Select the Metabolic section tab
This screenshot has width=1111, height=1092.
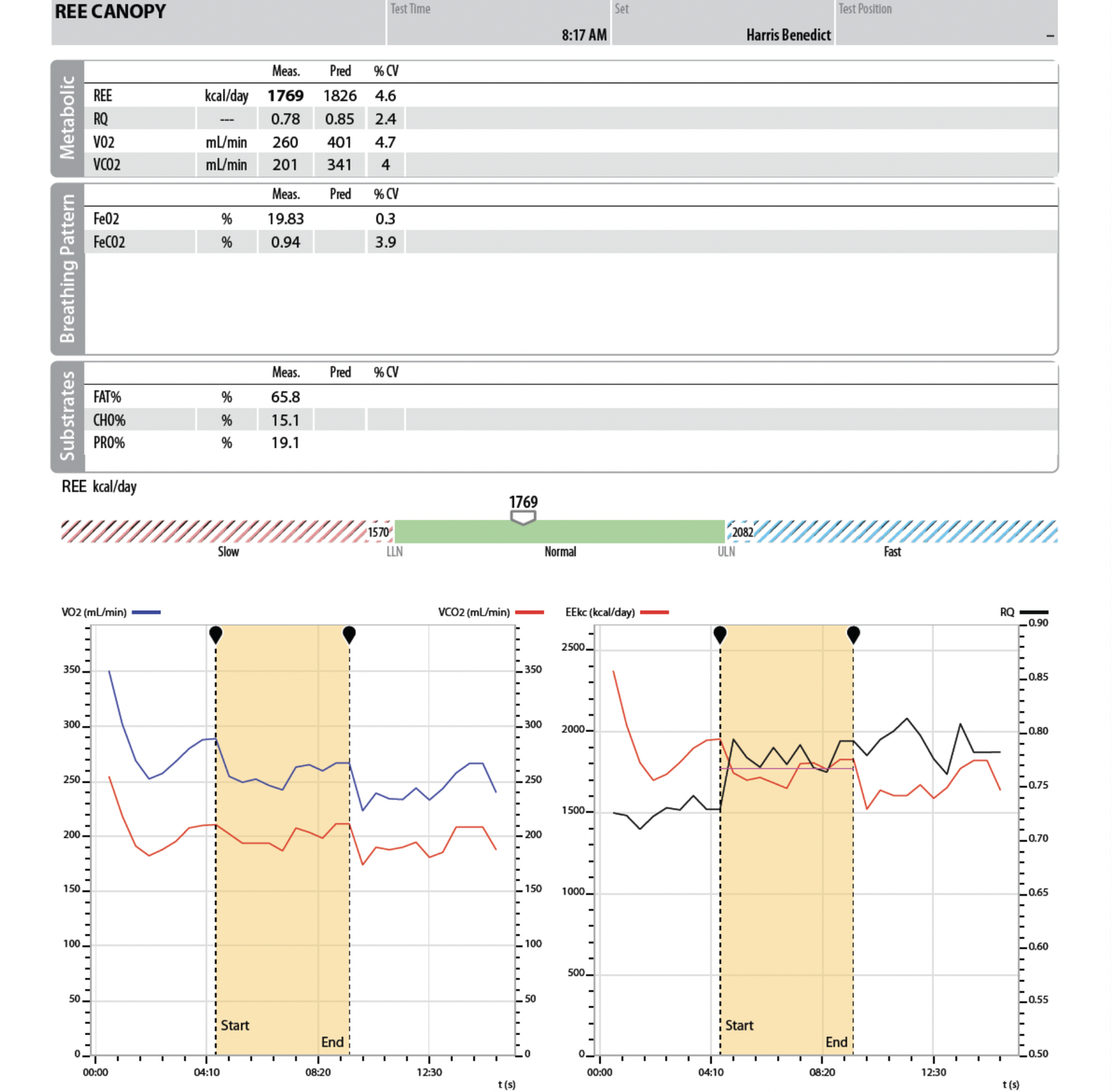[67, 119]
